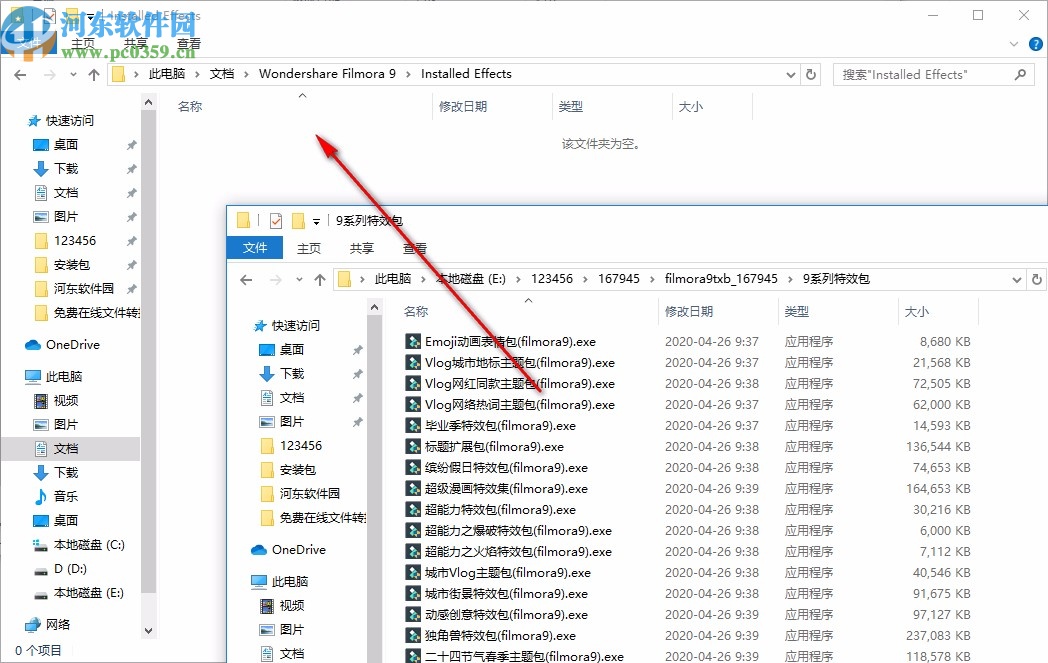1048x663 pixels.
Task: Select 动感创意特效包(filmora9).exe
Action: (x=496, y=615)
